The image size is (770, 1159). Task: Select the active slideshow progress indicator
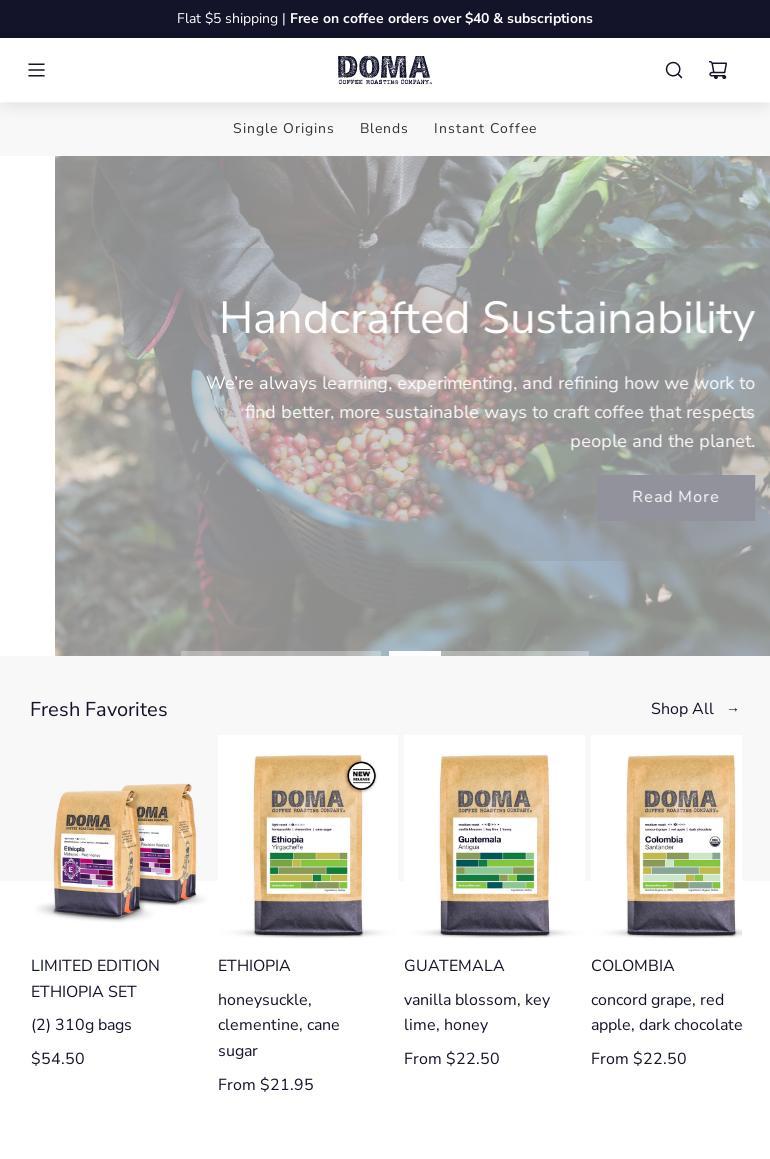pyautogui.click(x=415, y=653)
